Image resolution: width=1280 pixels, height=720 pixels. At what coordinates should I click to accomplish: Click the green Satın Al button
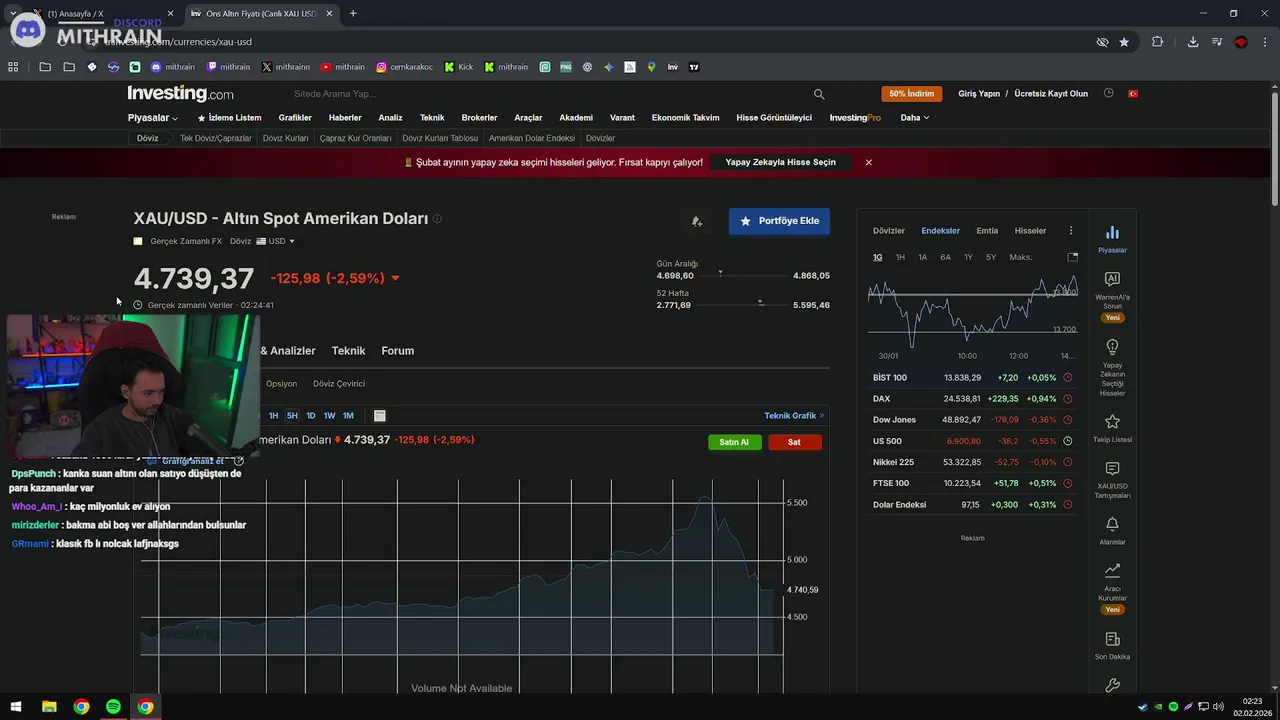tap(734, 442)
